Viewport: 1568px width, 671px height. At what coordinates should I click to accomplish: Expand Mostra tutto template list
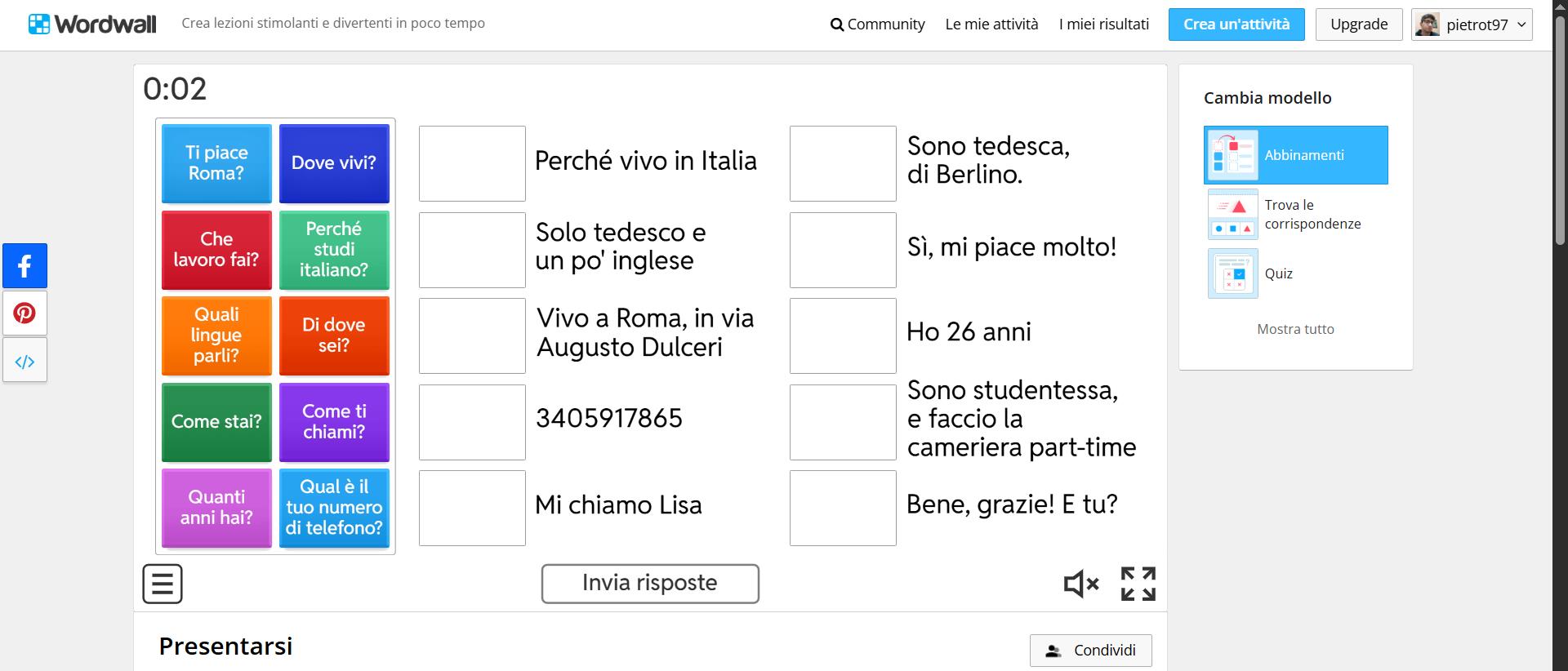click(1295, 329)
